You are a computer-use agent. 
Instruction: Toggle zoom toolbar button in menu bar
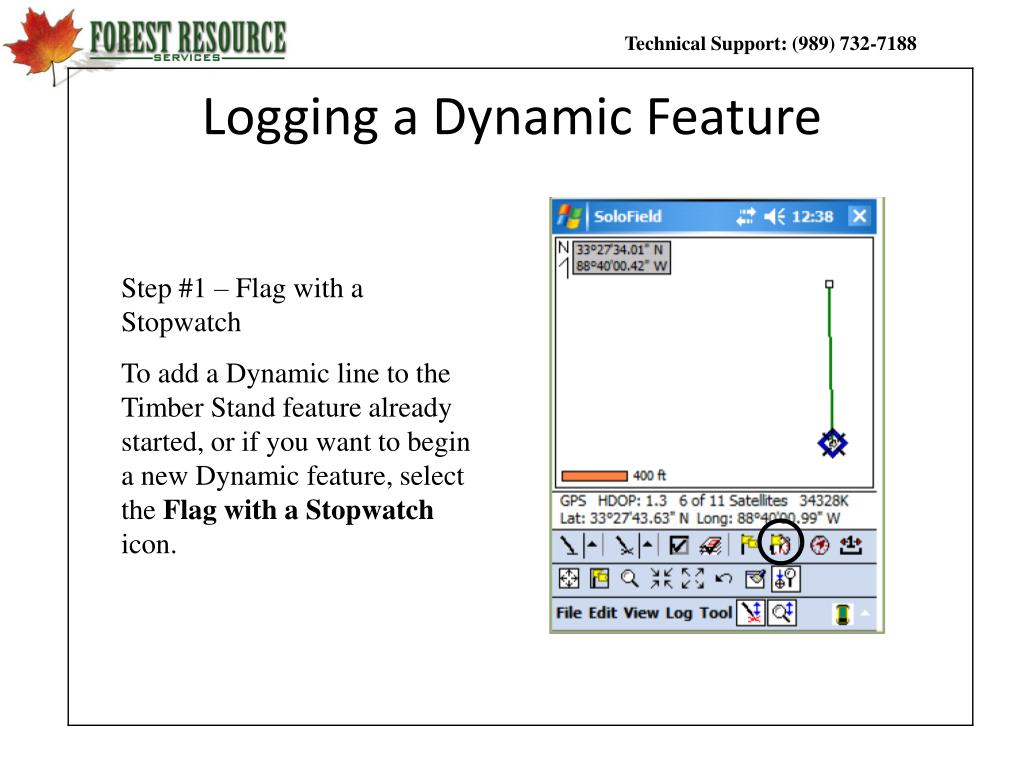(x=782, y=613)
